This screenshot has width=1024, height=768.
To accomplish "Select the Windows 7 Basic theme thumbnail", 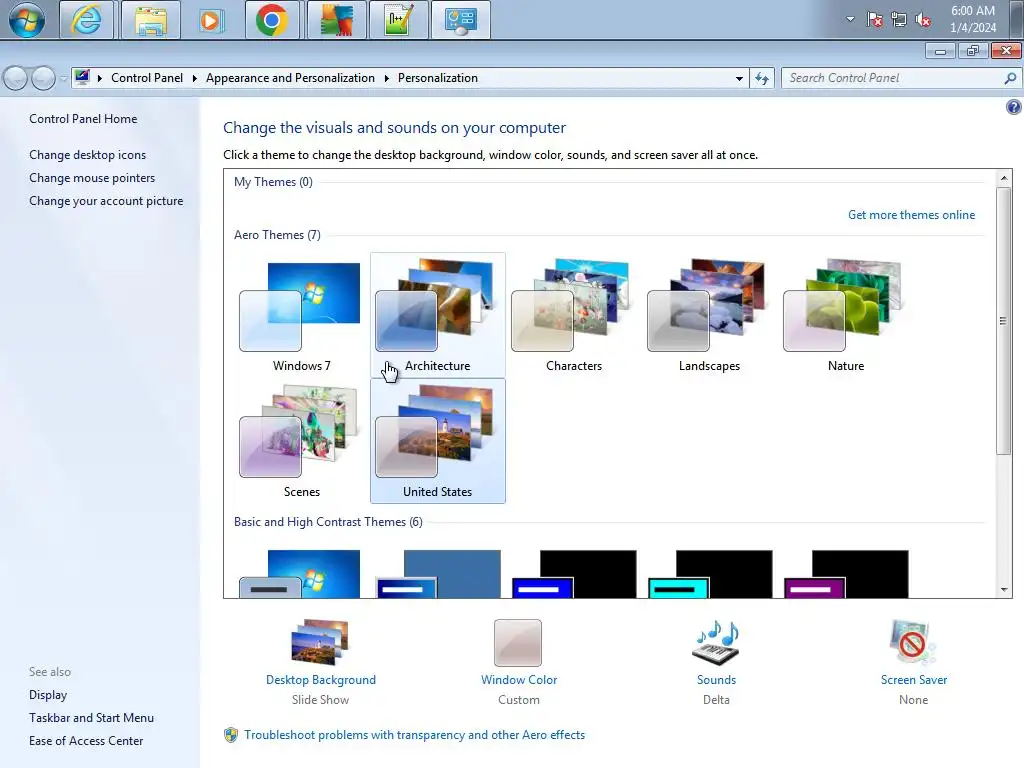I will tap(301, 574).
